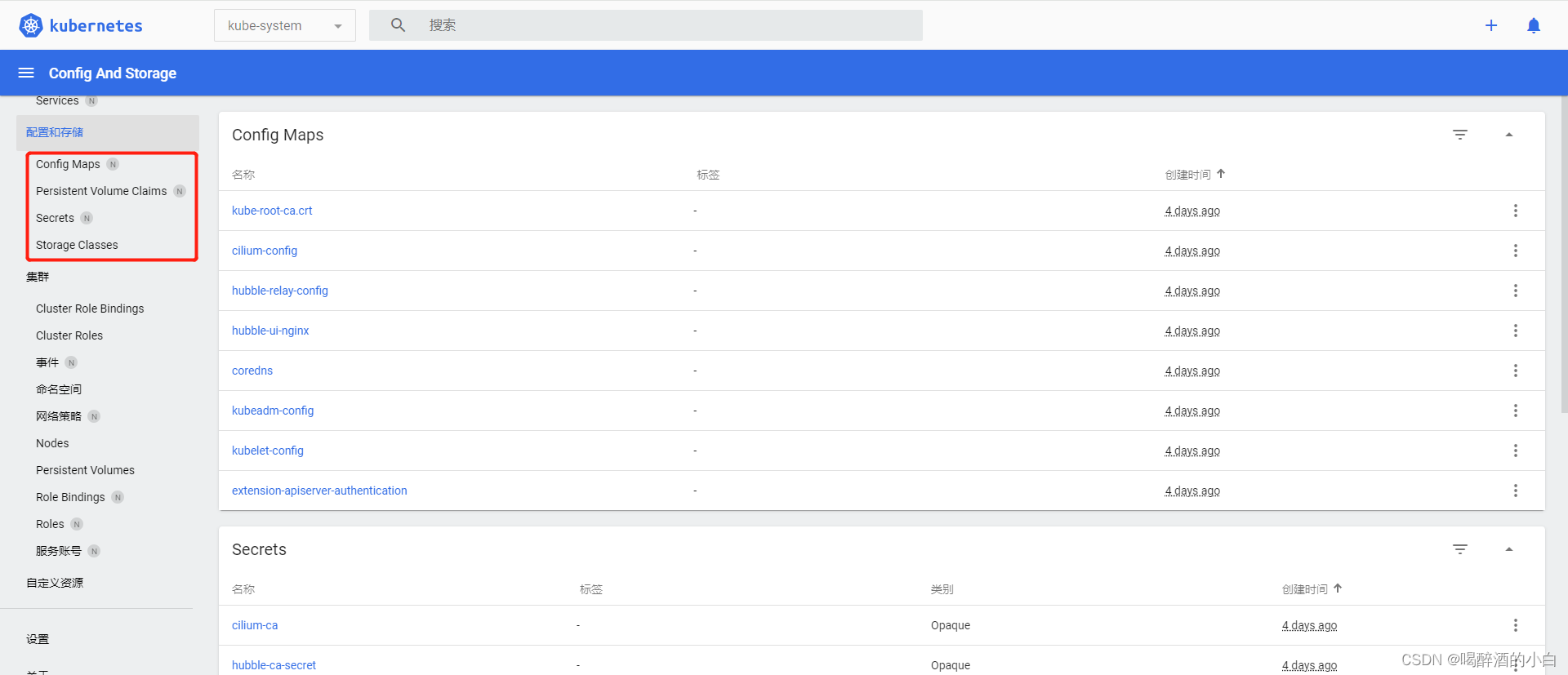Open Cluster Roles in sidebar
The width and height of the screenshot is (1568, 675).
[x=69, y=335]
